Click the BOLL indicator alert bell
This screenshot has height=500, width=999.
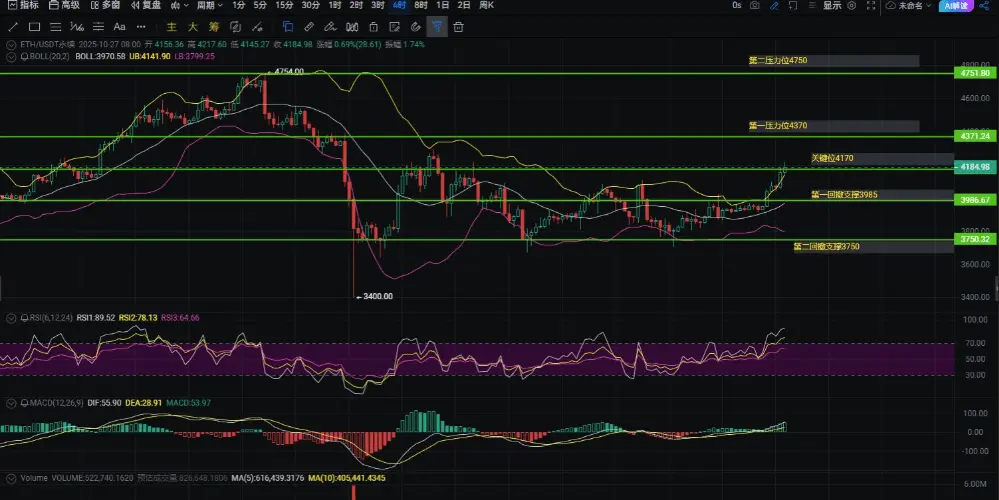[25, 56]
